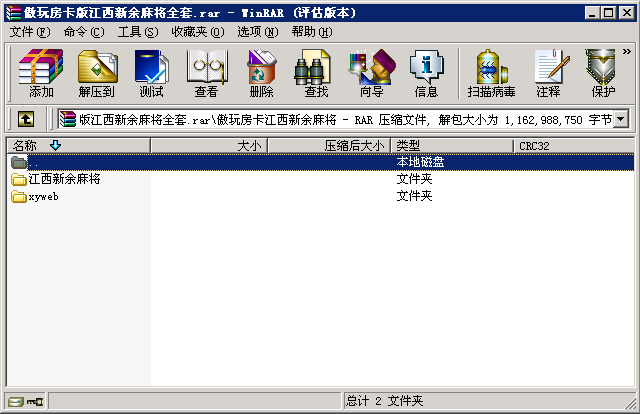640x414 pixels.
Task: Open the 工具(S) menu
Action: tap(138, 31)
